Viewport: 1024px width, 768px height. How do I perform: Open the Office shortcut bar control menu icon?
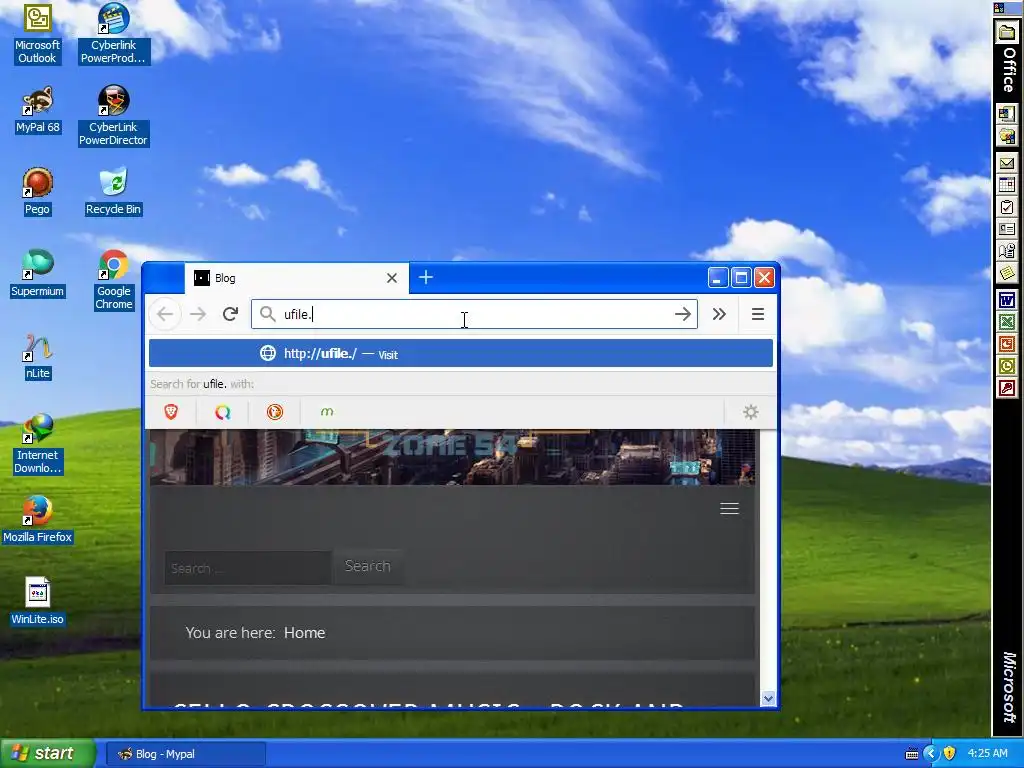click(1000, 8)
